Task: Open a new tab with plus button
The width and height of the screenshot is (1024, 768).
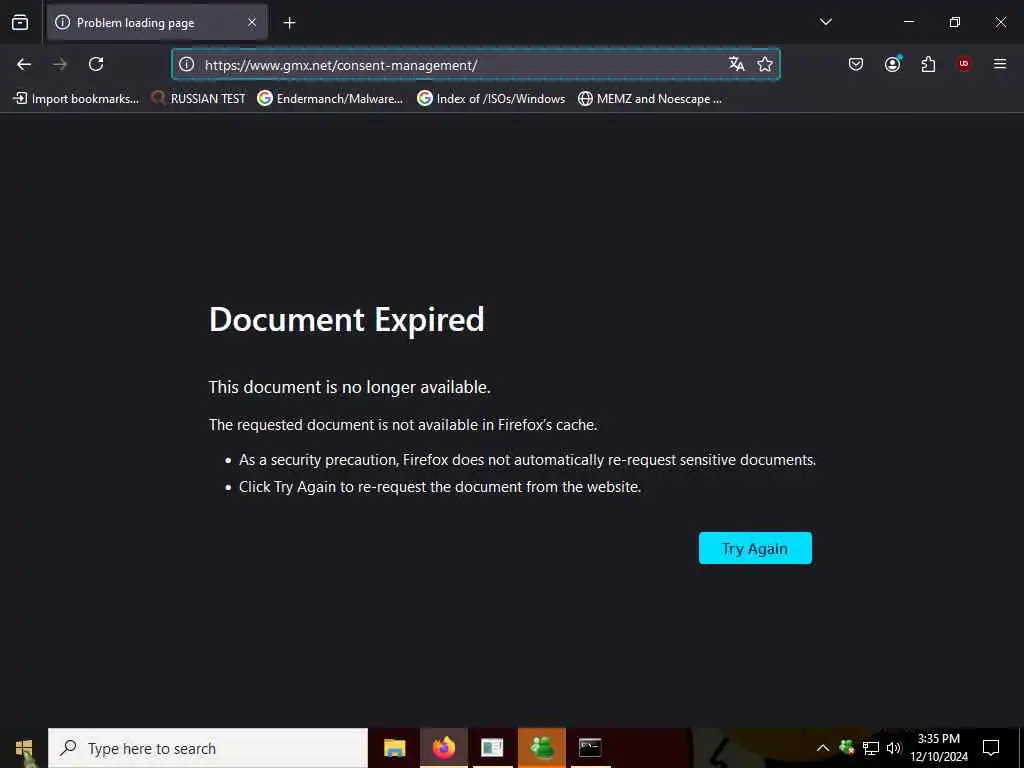Action: [289, 23]
